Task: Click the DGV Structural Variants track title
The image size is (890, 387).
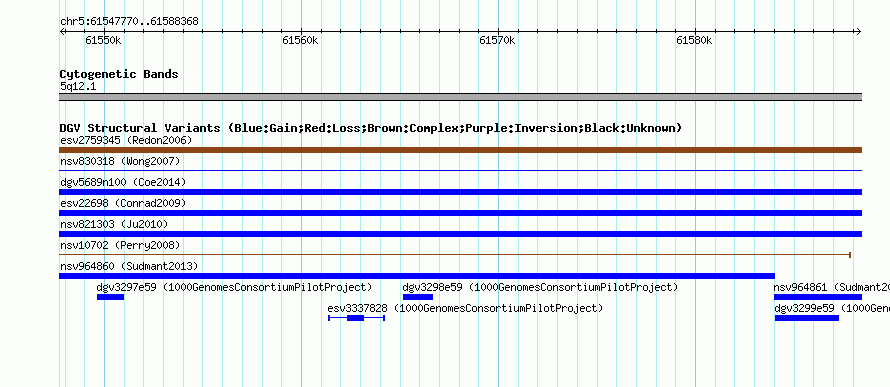Action: (x=370, y=128)
